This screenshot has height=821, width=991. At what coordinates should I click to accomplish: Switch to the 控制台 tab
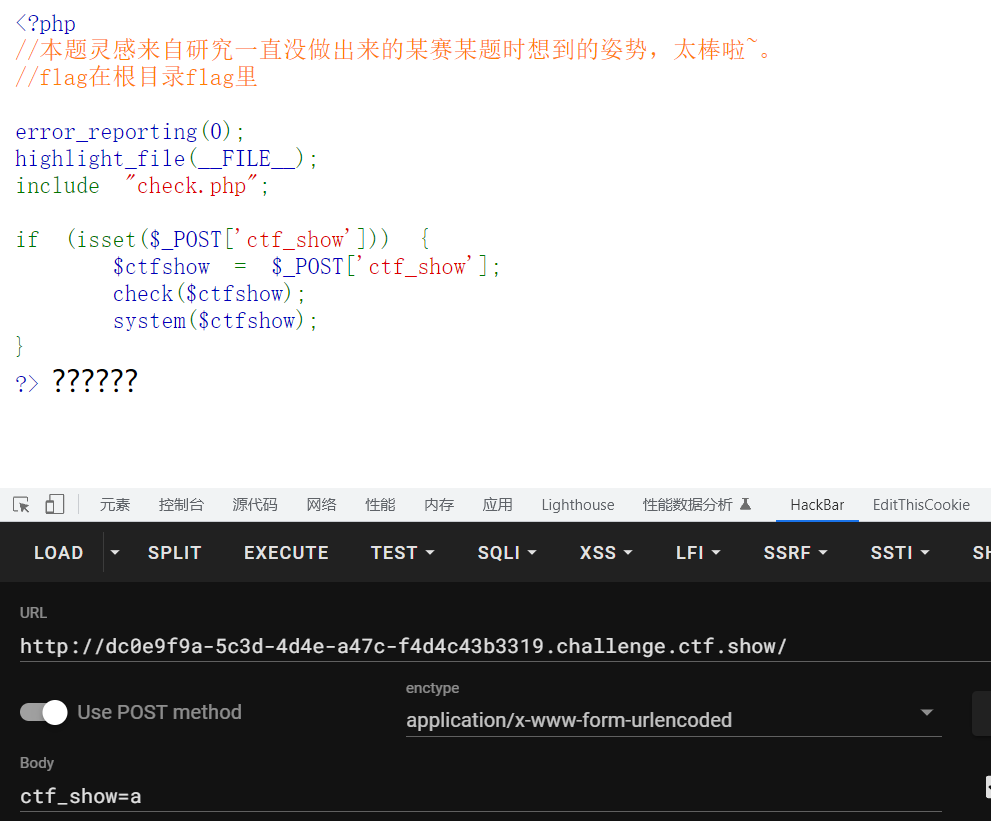[x=181, y=505]
